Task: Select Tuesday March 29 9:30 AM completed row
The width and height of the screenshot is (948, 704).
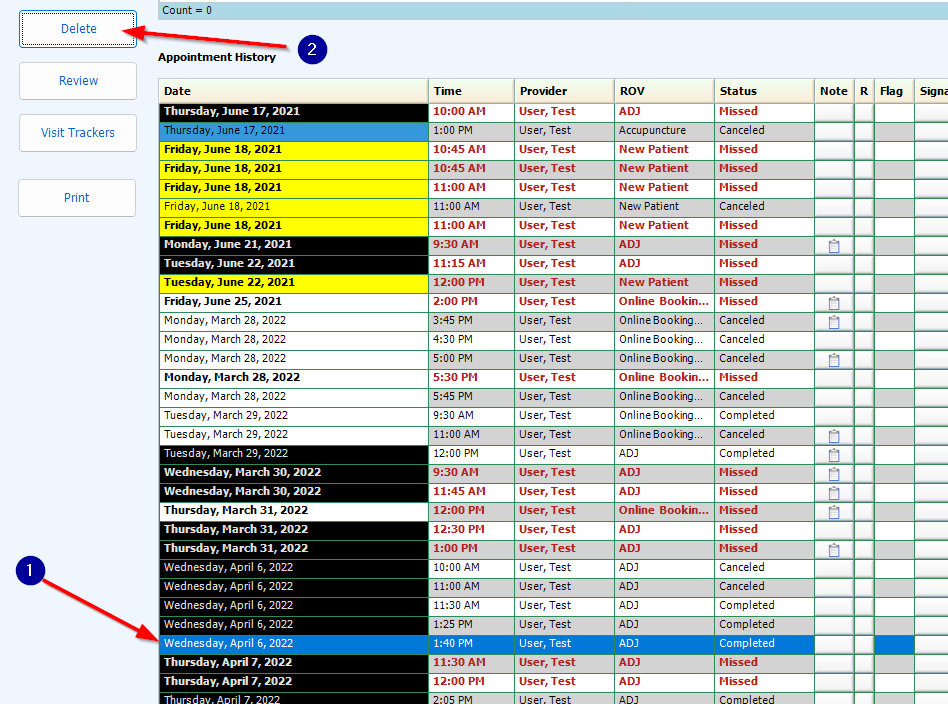Action: pos(553,416)
